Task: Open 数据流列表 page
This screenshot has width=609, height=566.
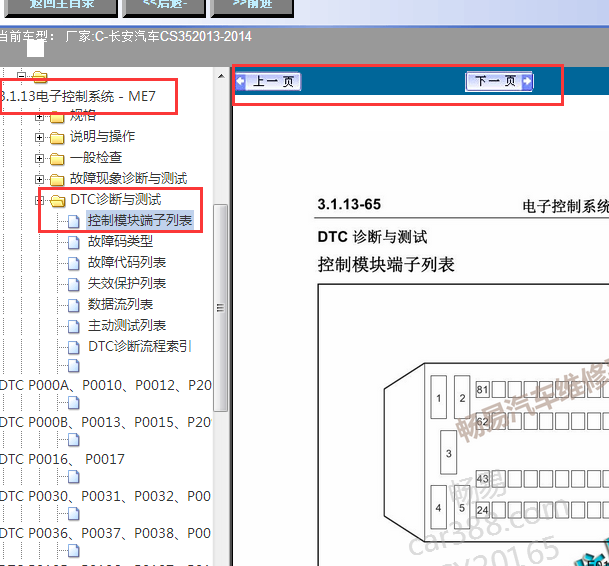Action: [x=120, y=304]
